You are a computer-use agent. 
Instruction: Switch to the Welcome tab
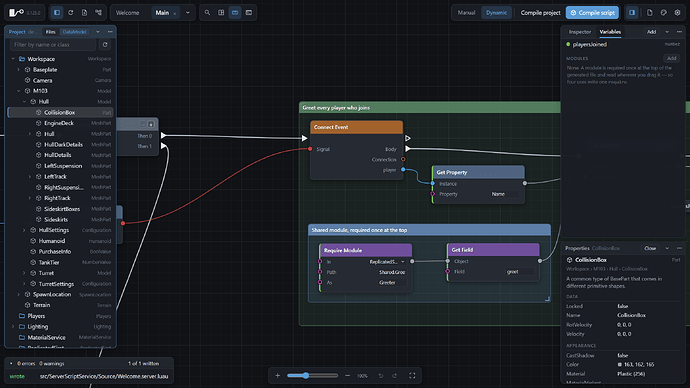(127, 13)
